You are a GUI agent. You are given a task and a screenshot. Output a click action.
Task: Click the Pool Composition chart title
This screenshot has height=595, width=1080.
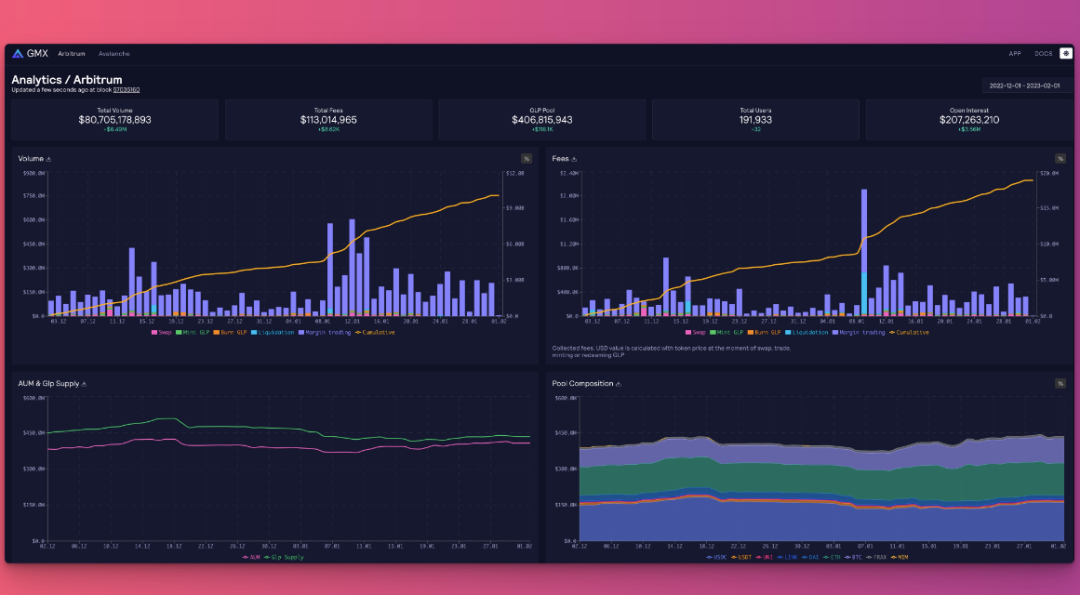click(582, 384)
